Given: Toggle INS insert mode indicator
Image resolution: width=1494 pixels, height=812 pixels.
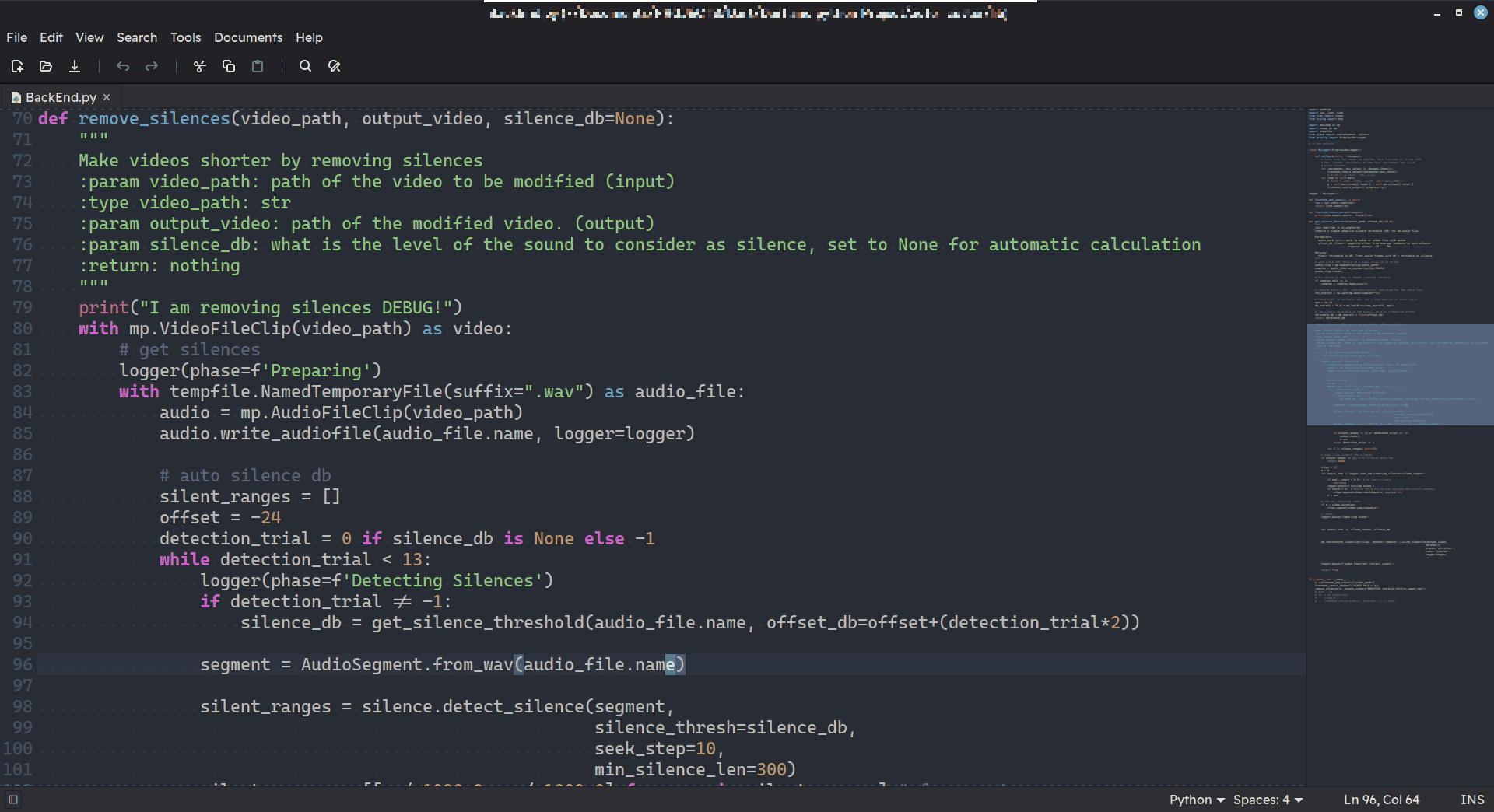Looking at the screenshot, I should coord(1471,800).
